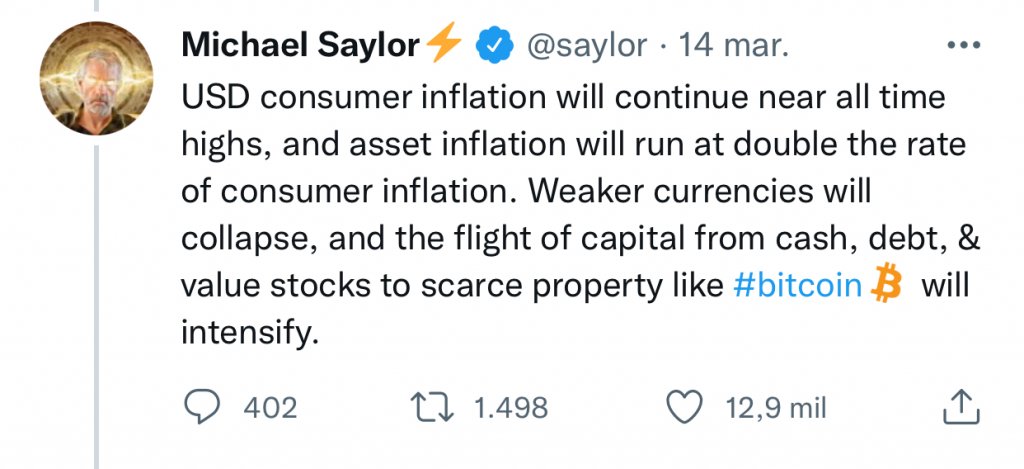Open the three-dot more options menu

964,45
